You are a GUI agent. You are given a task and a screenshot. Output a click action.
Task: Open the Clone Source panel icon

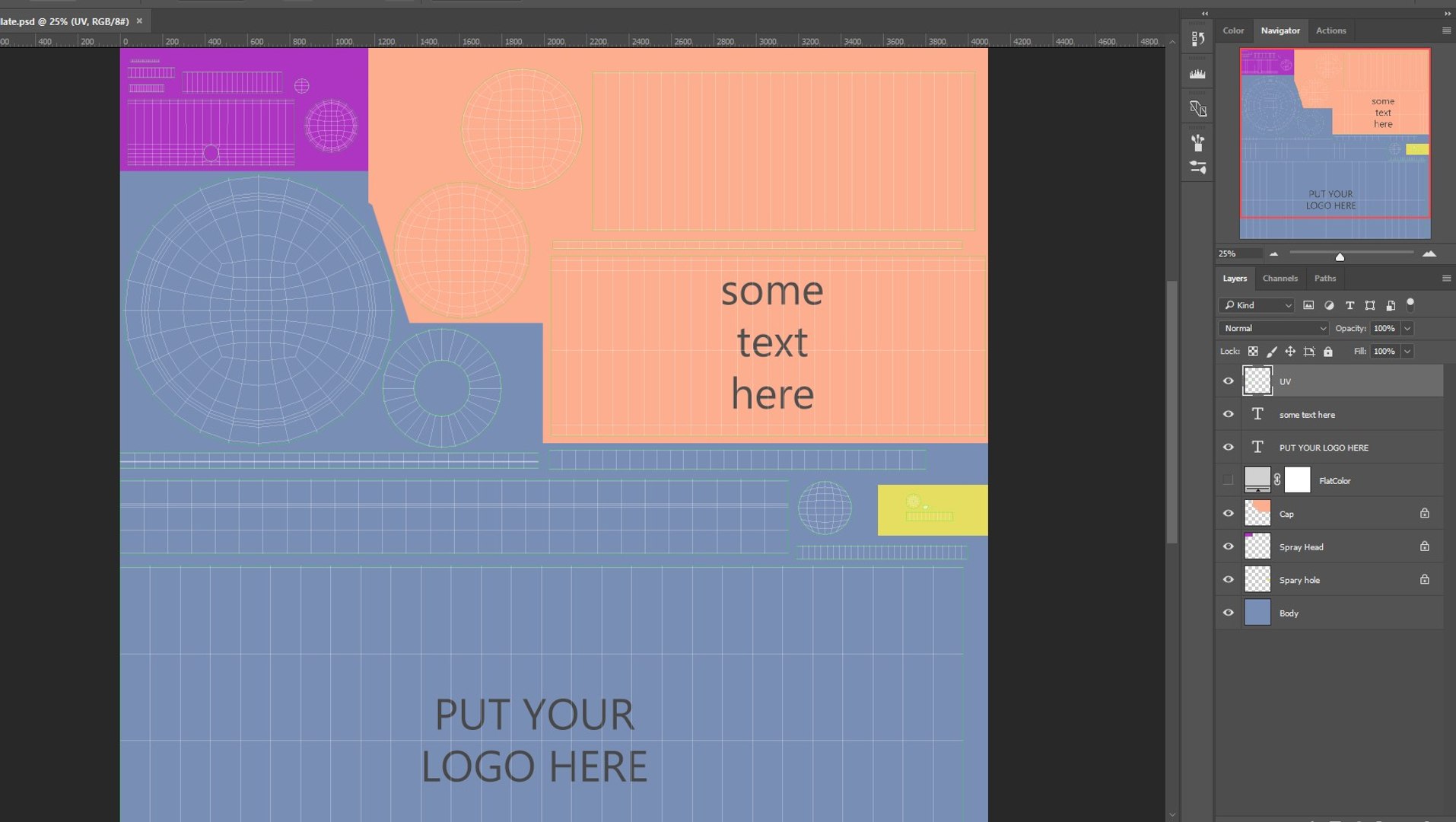tap(1198, 109)
